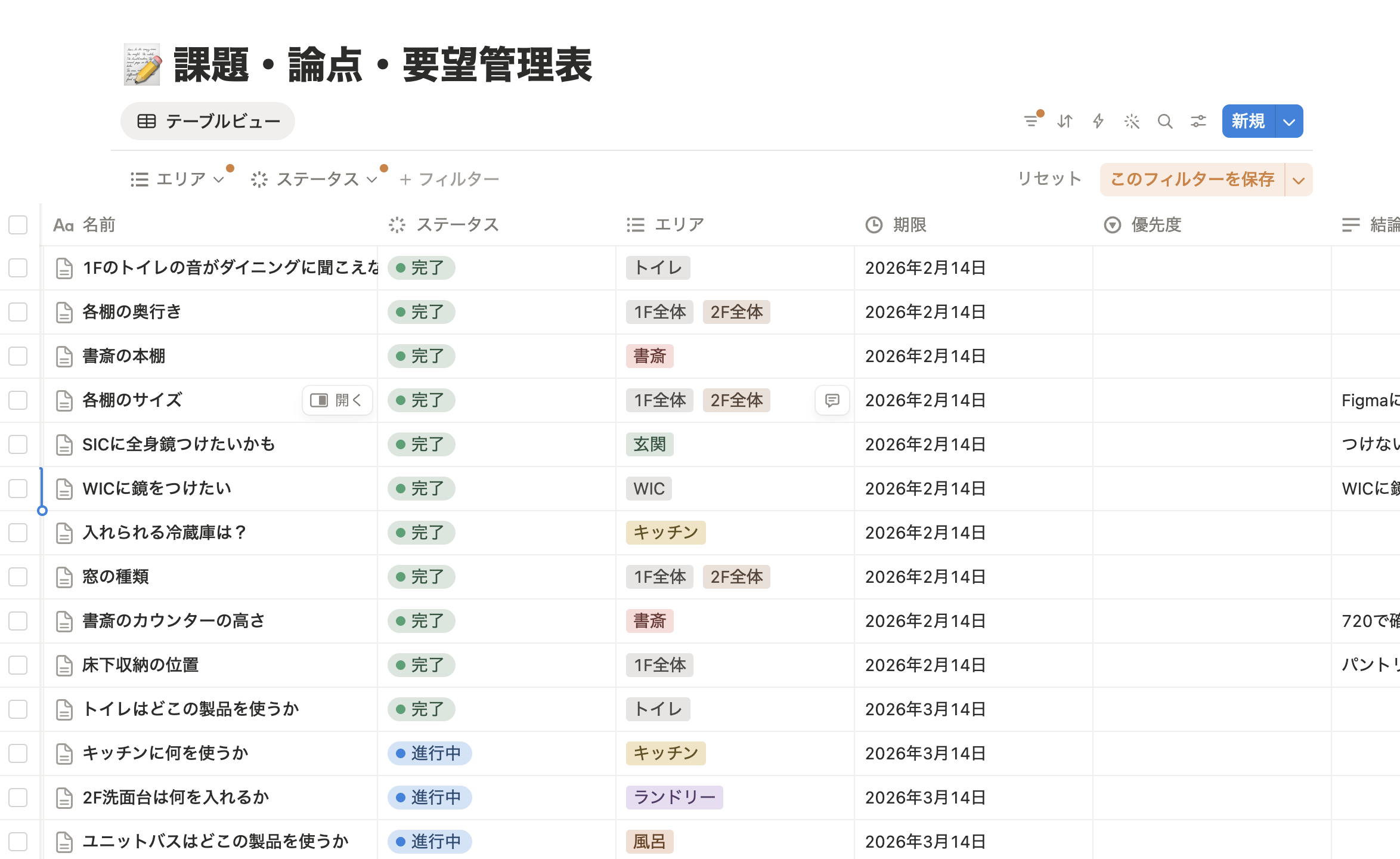The width and height of the screenshot is (1400, 859).
Task: Select the テーブルビュー view tab
Action: pyautogui.click(x=207, y=121)
